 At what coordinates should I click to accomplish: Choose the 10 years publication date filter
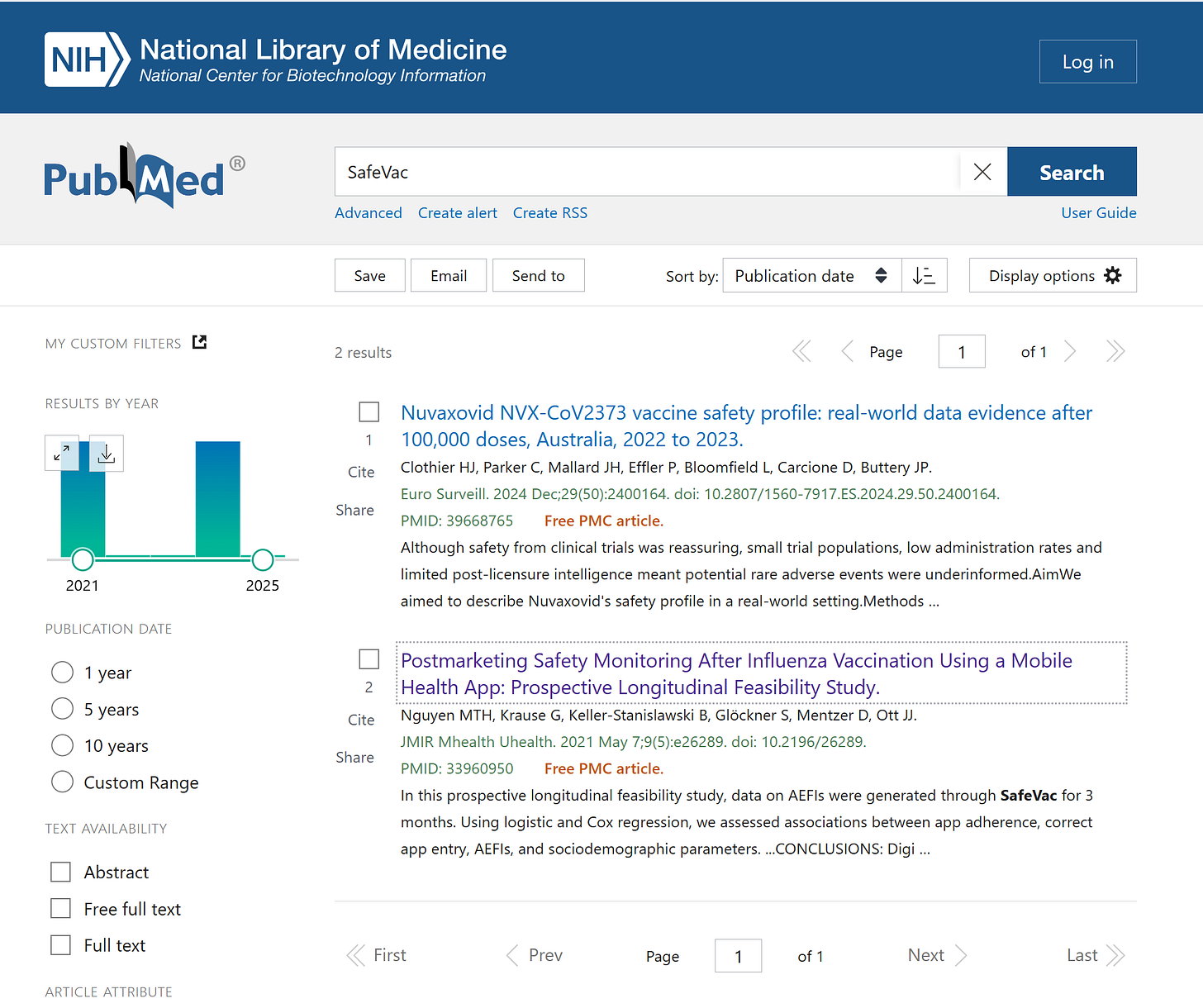pos(63,745)
